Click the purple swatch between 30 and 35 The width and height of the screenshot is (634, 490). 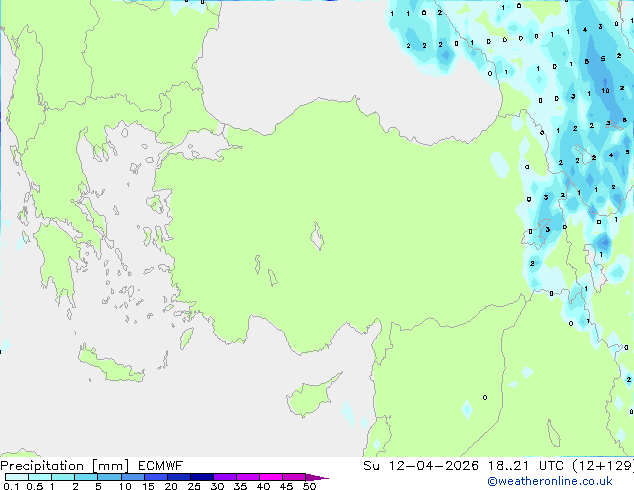[225, 477]
